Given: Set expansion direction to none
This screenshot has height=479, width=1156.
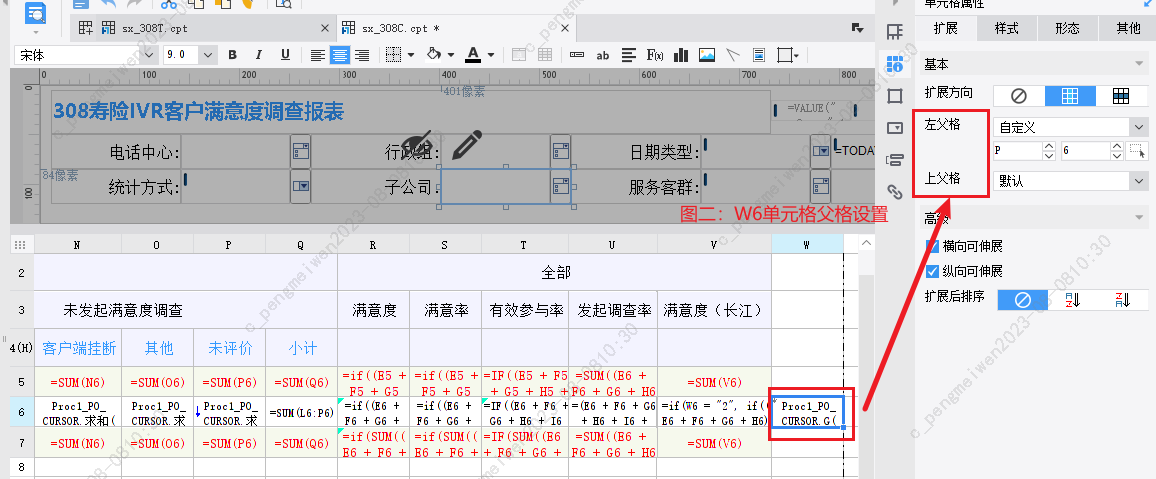Looking at the screenshot, I should pos(1018,96).
